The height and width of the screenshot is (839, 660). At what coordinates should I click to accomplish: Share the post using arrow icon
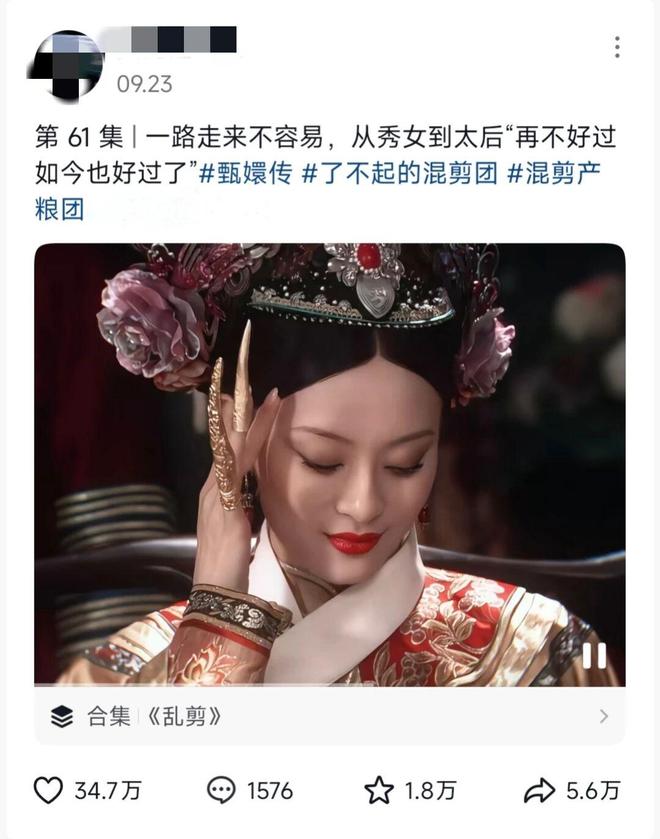(539, 791)
